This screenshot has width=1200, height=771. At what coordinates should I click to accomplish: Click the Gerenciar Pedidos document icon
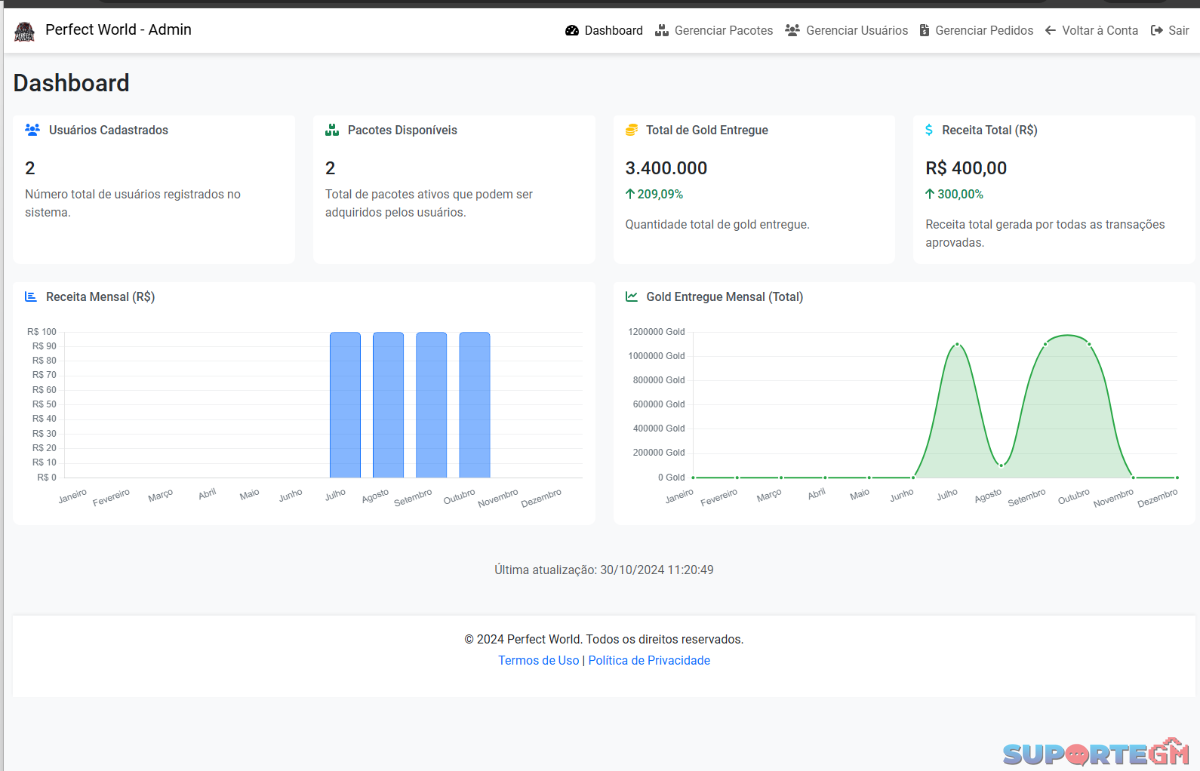pos(925,31)
